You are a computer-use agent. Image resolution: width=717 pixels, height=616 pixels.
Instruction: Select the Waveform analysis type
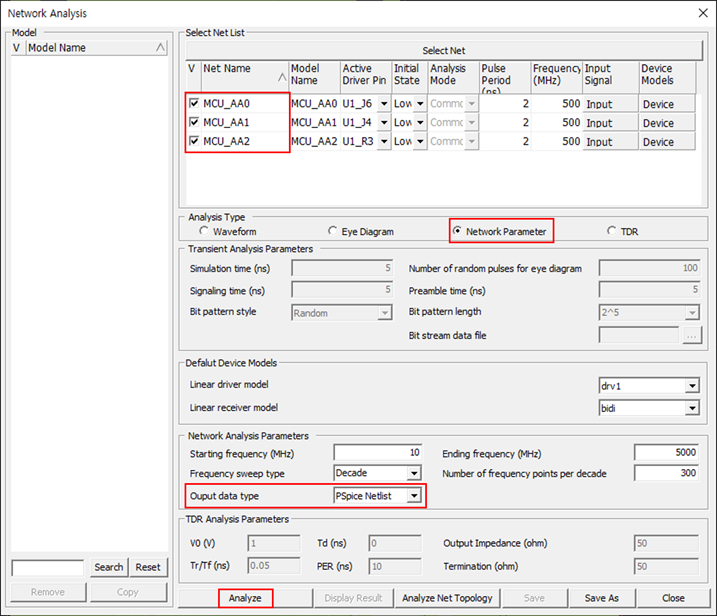pyautogui.click(x=204, y=232)
